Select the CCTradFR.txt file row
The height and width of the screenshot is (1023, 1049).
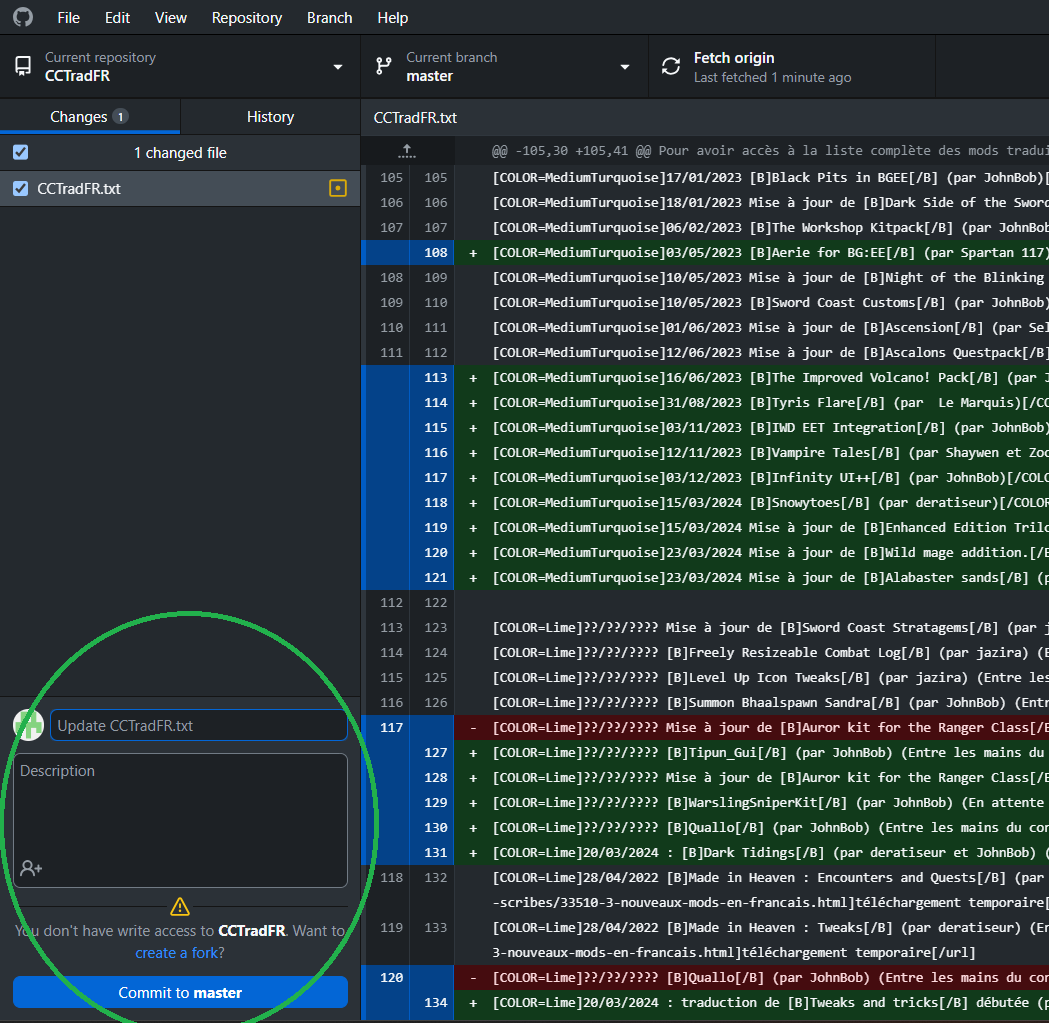[x=180, y=189]
